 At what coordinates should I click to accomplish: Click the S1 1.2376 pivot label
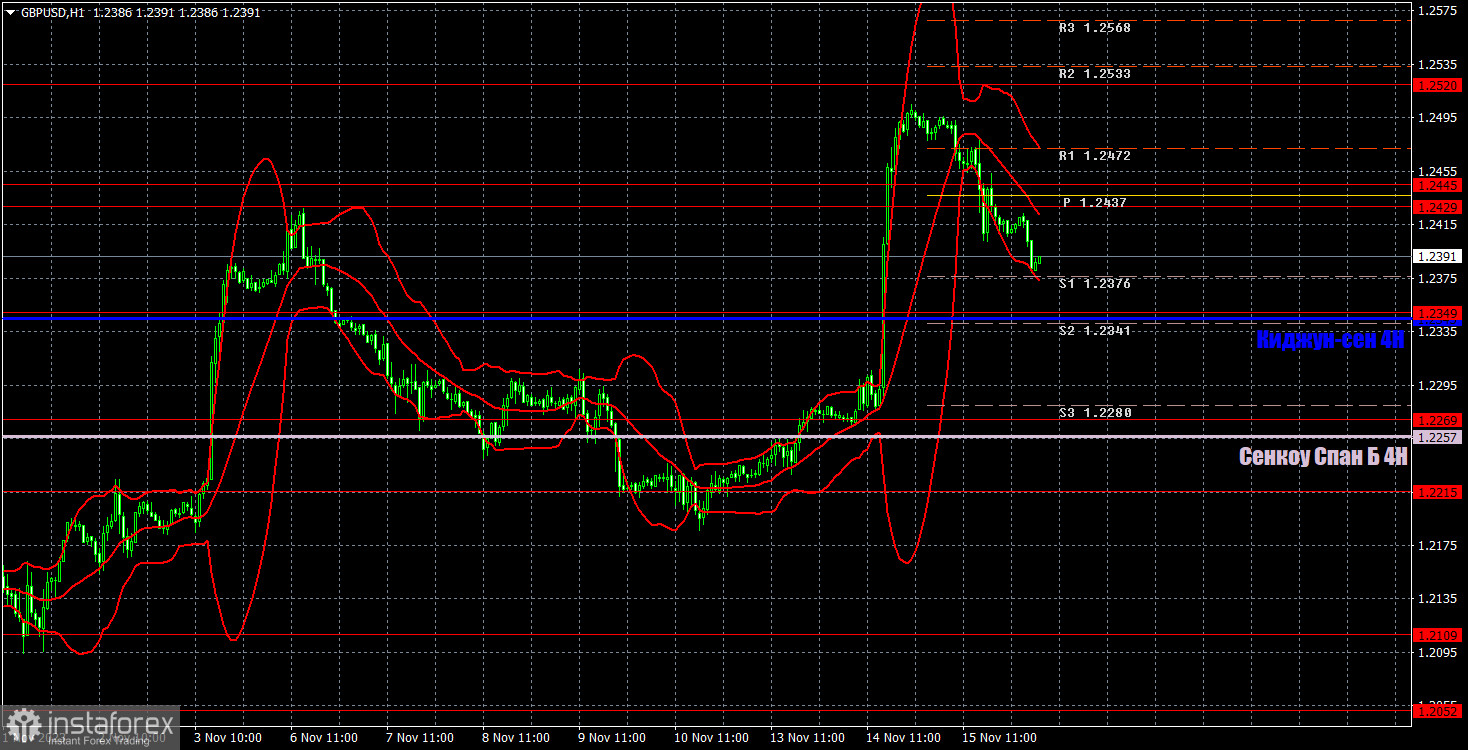[1094, 284]
